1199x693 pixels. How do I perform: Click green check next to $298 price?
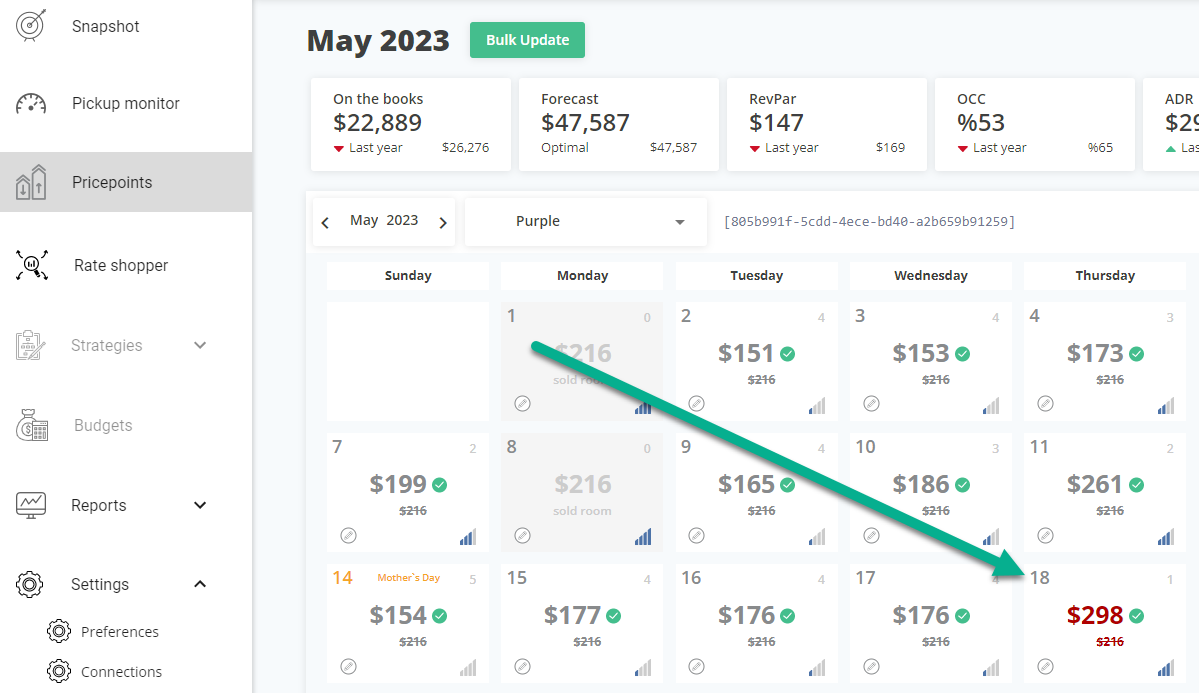pos(1137,616)
